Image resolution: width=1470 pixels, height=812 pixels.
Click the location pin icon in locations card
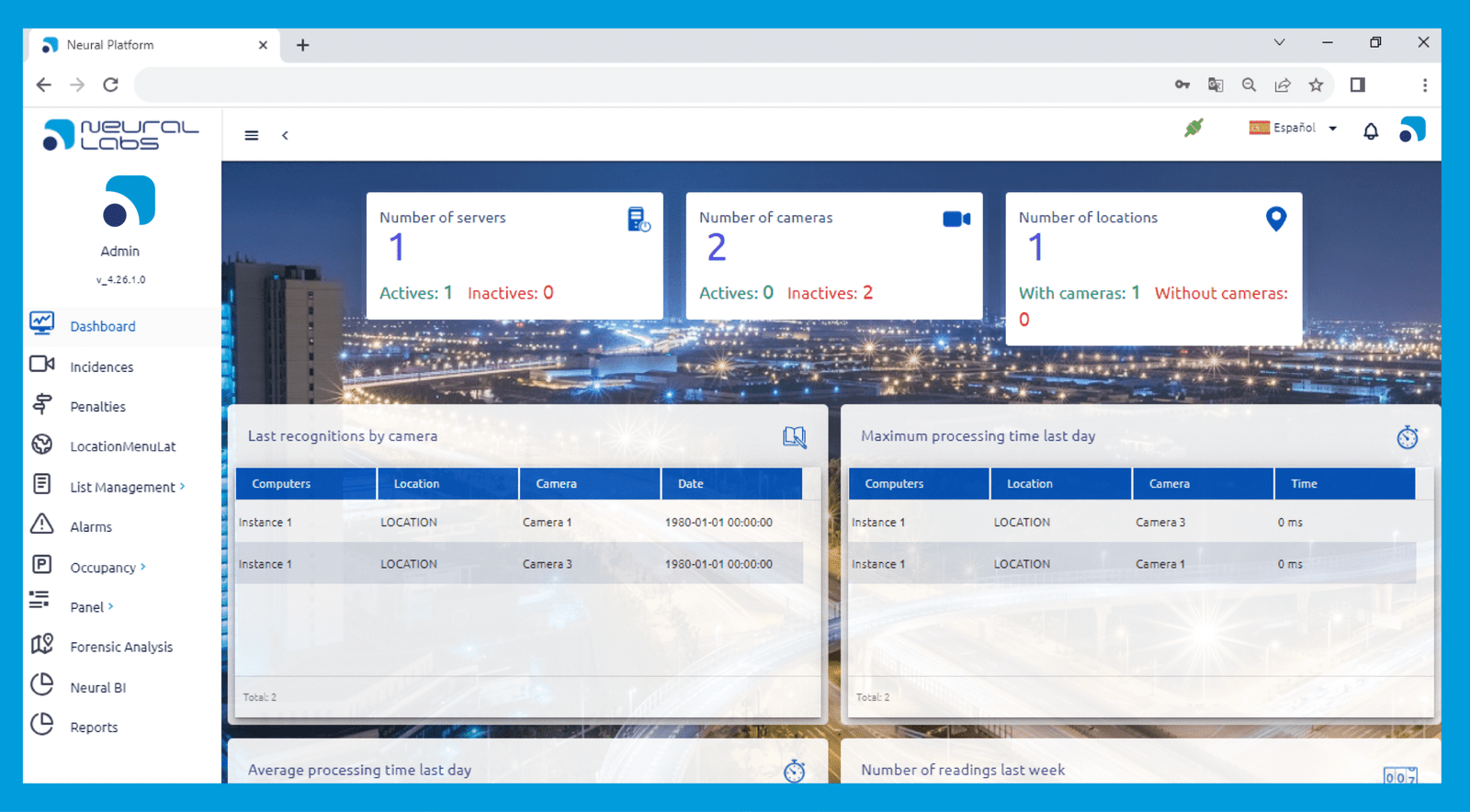pos(1275,219)
